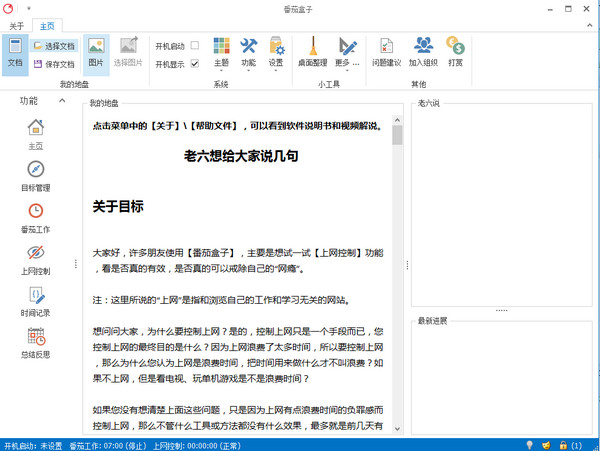Open 总结反思 calendar icon in sidebar
This screenshot has width=600, height=451.
coord(36,343)
